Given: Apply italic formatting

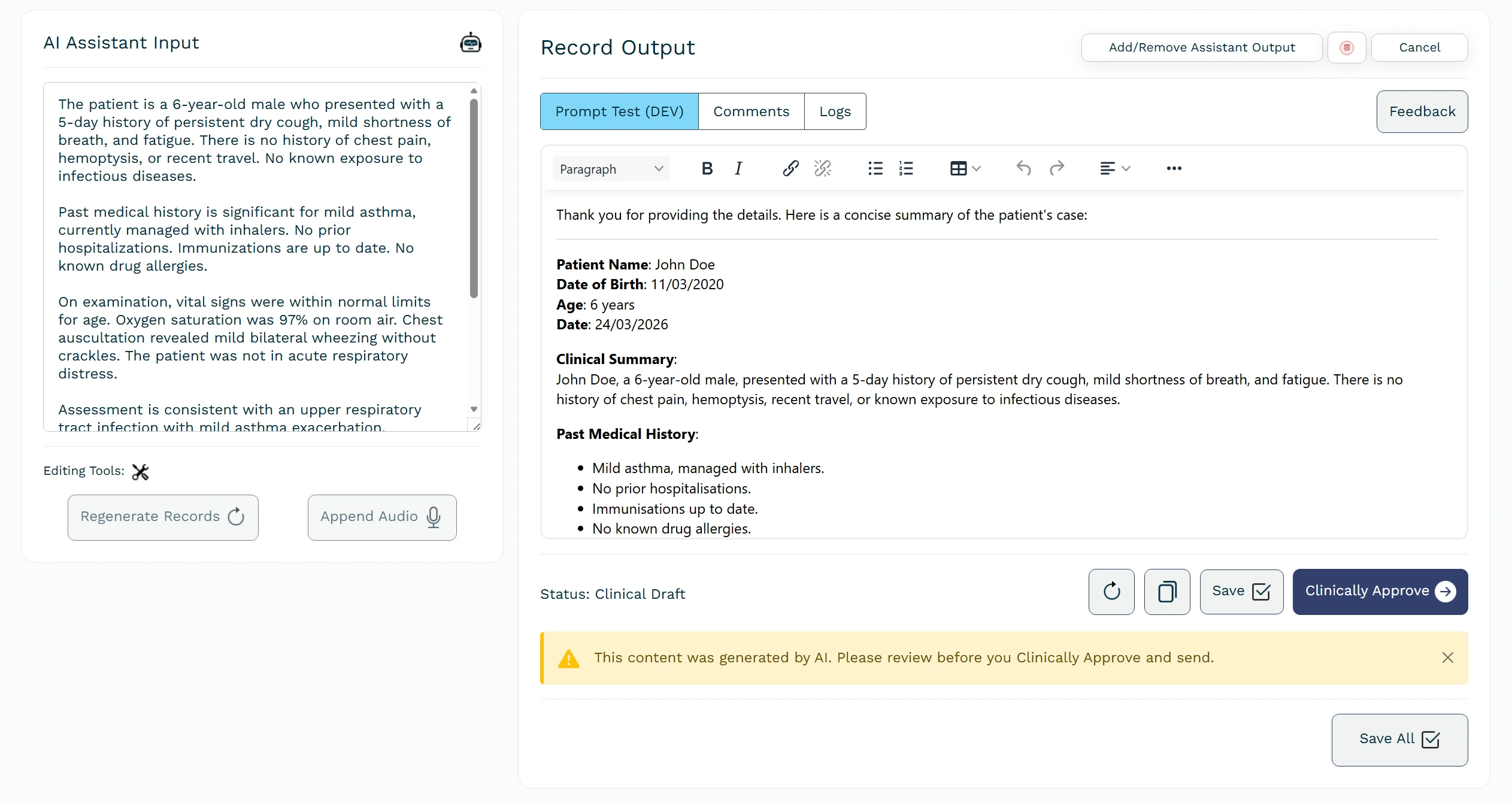Looking at the screenshot, I should (738, 169).
